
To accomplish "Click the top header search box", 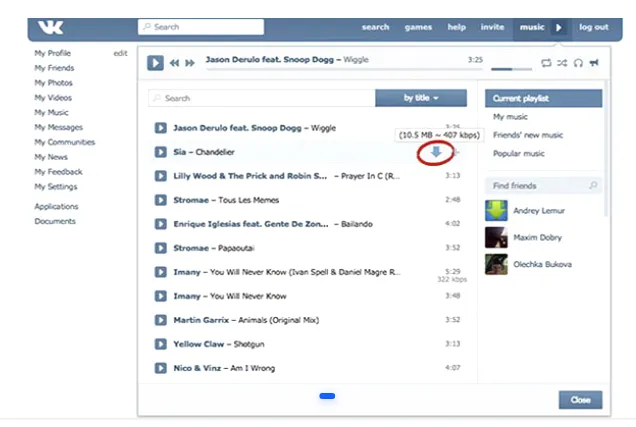I will pyautogui.click(x=201, y=27).
